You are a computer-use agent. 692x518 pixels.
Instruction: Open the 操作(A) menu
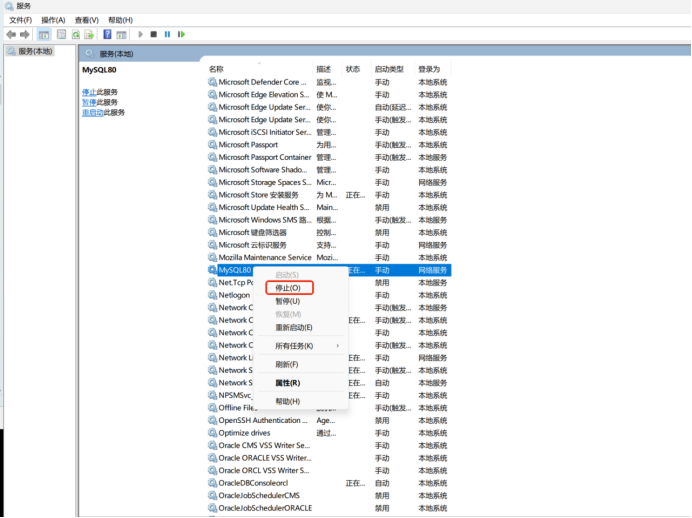53,20
